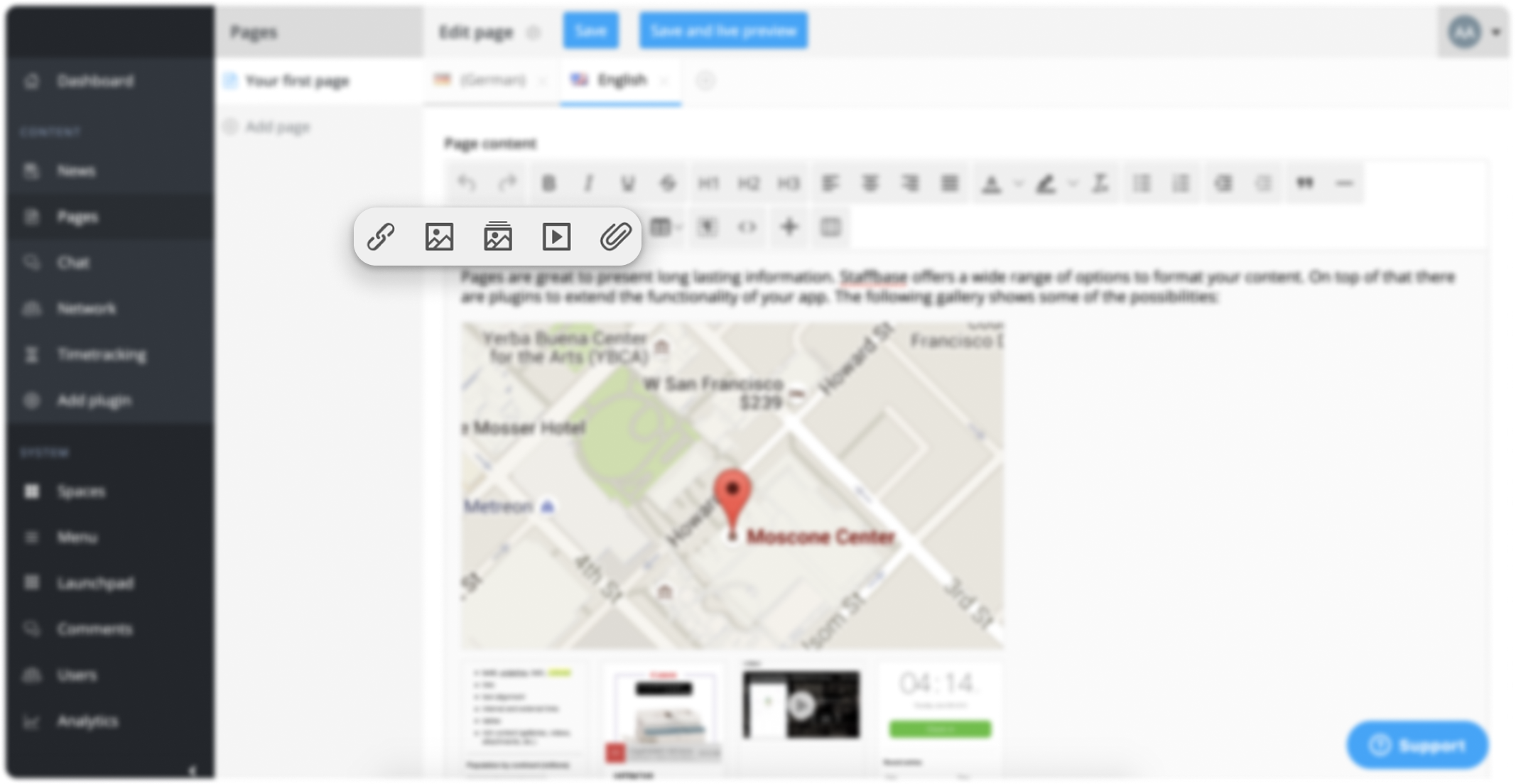The width and height of the screenshot is (1516, 784).
Task: Open the highlight color dropdown arrow
Action: point(1073,184)
